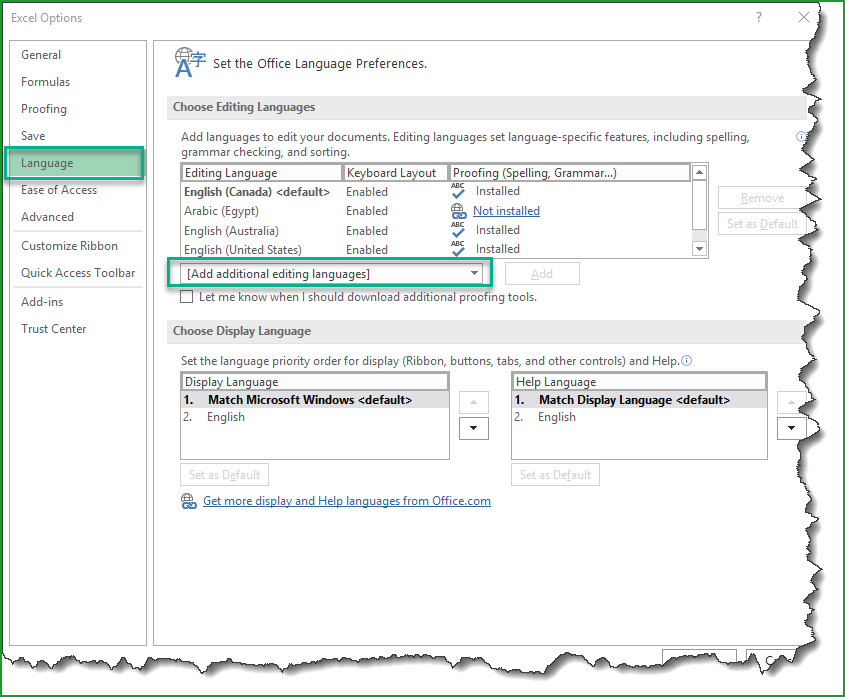Viewport: 845px width, 697px height.
Task: Click Set as Default under Help Language
Action: [x=555, y=475]
